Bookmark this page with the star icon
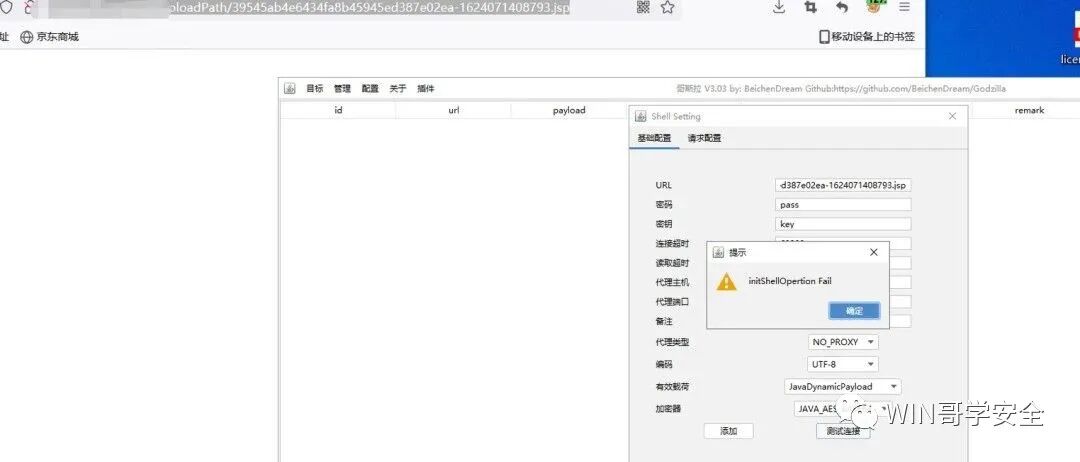The image size is (1080, 462). tap(667, 8)
